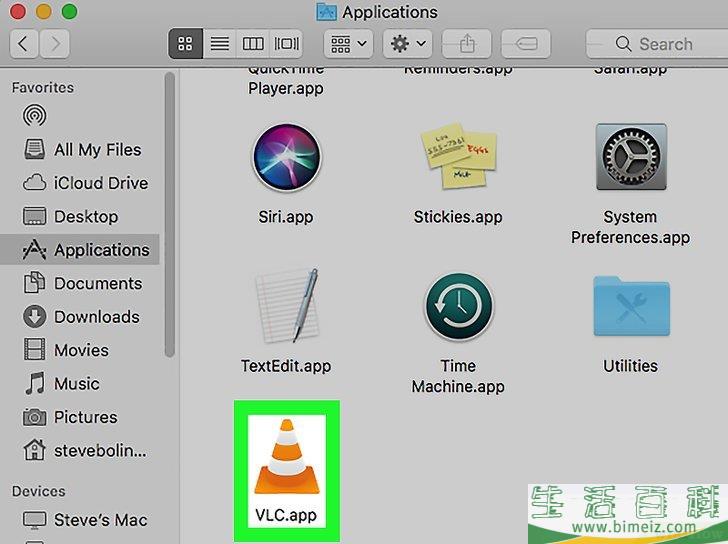
Task: Click the AirDrop icon in the sidebar
Action: click(35, 116)
